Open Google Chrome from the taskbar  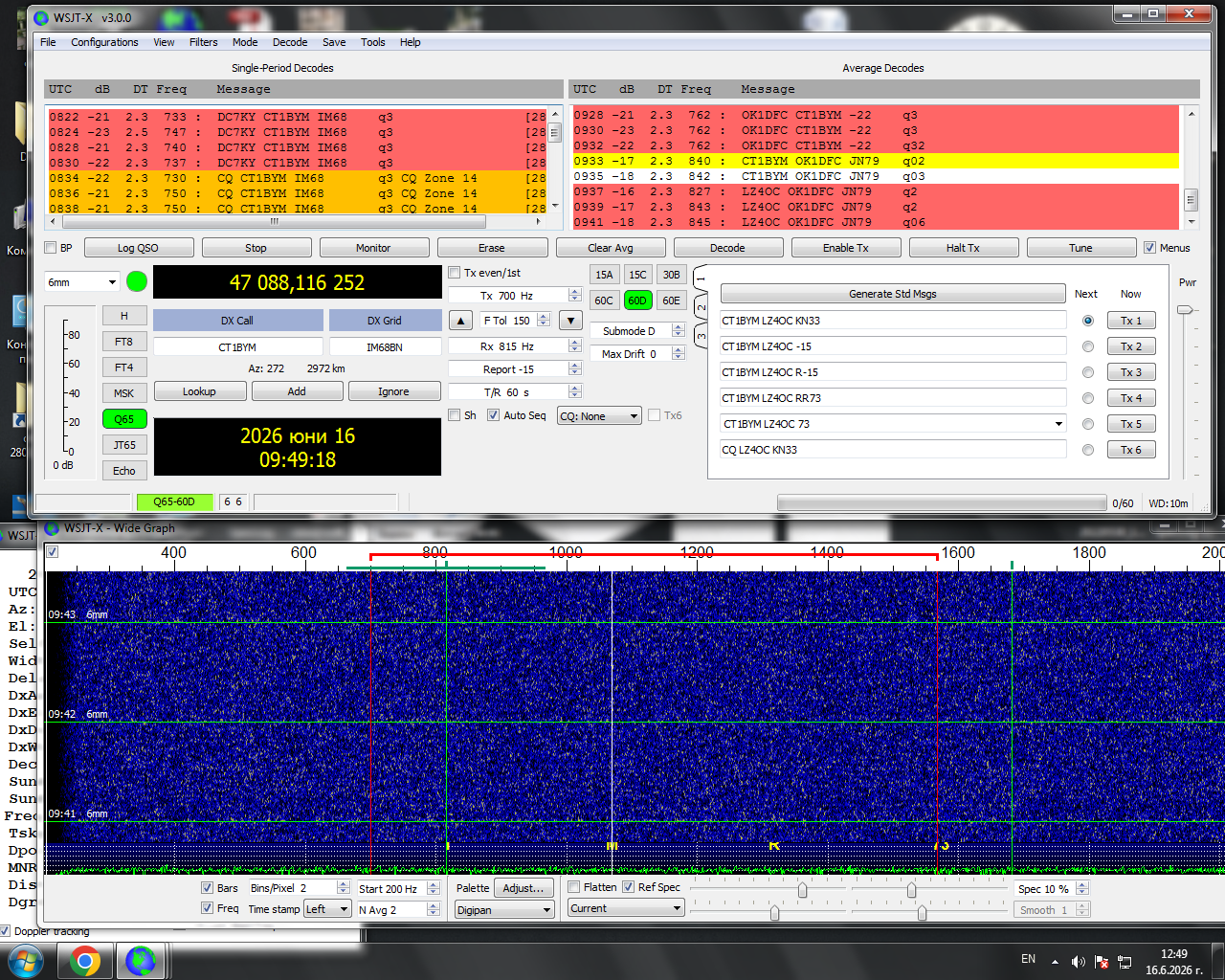[x=84, y=961]
